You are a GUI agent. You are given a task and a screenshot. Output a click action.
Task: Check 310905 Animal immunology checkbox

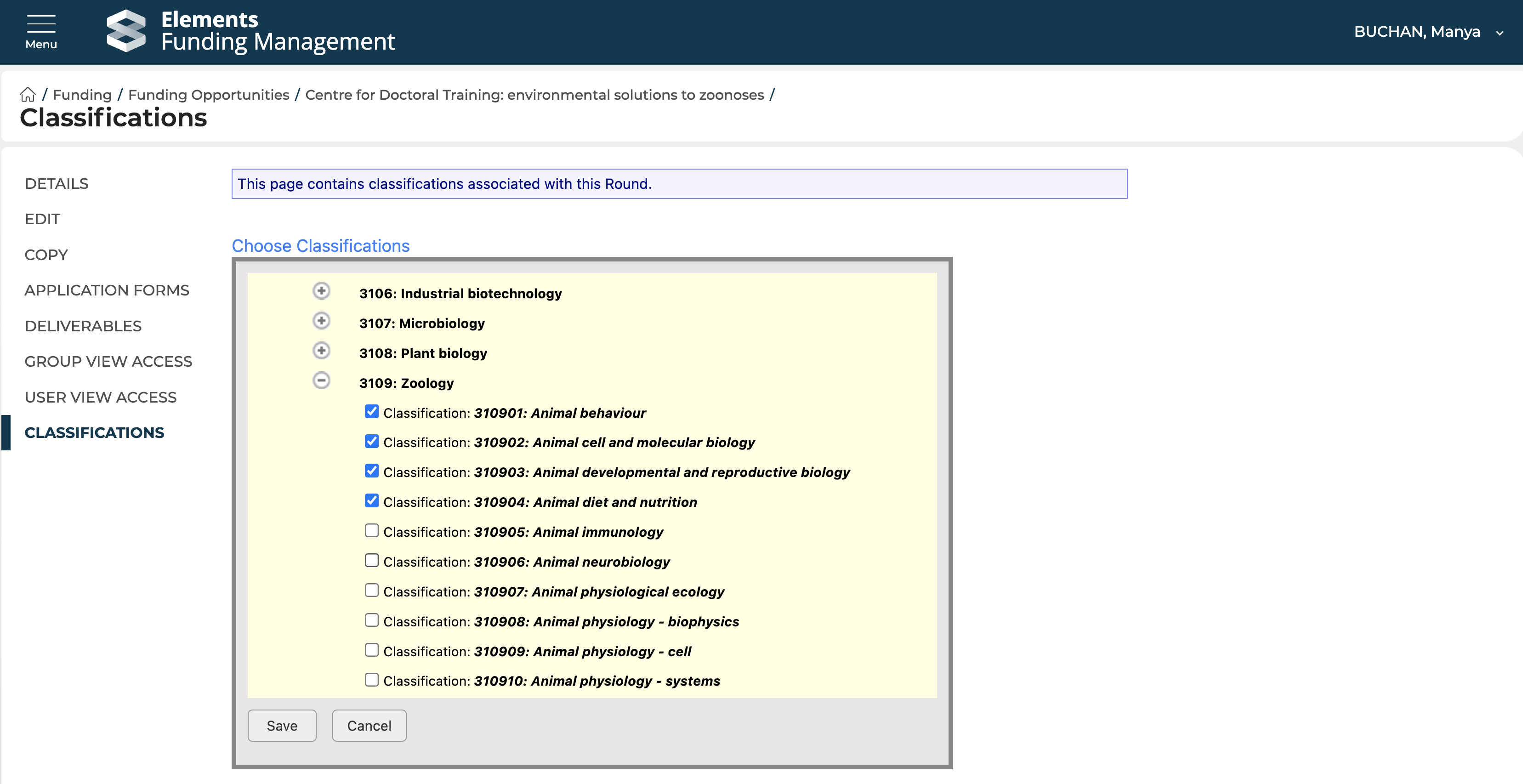click(x=371, y=530)
